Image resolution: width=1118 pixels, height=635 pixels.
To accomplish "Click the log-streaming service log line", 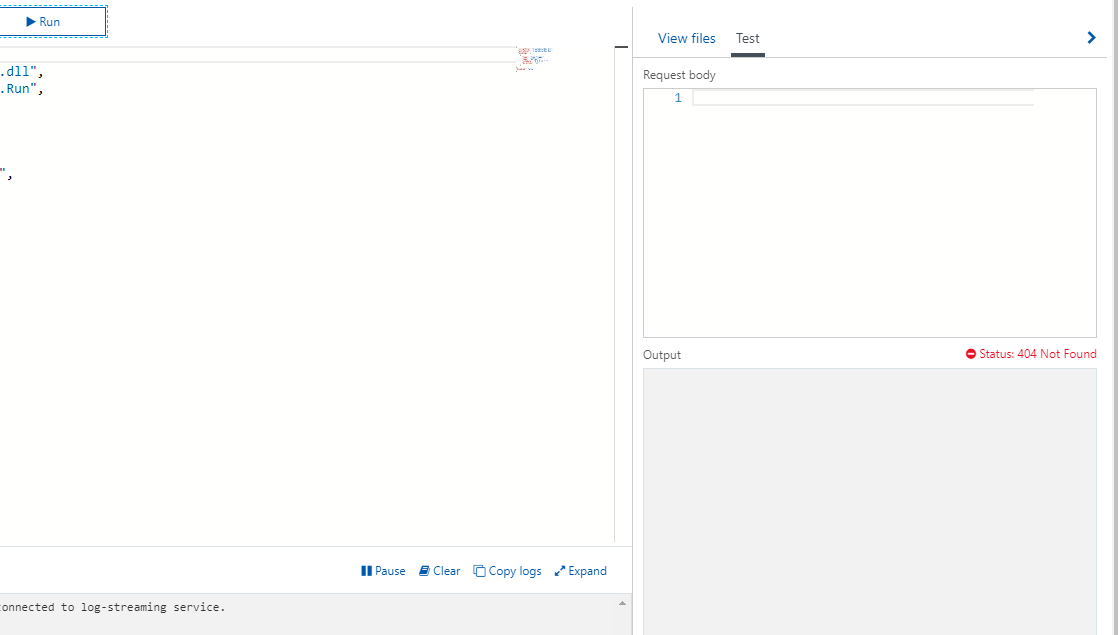I will [x=113, y=607].
